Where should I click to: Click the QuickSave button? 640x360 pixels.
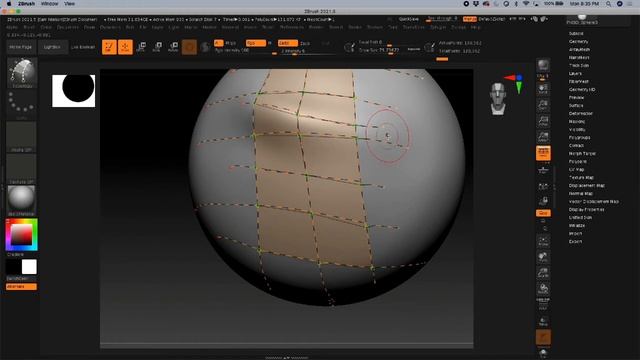pyautogui.click(x=408, y=19)
